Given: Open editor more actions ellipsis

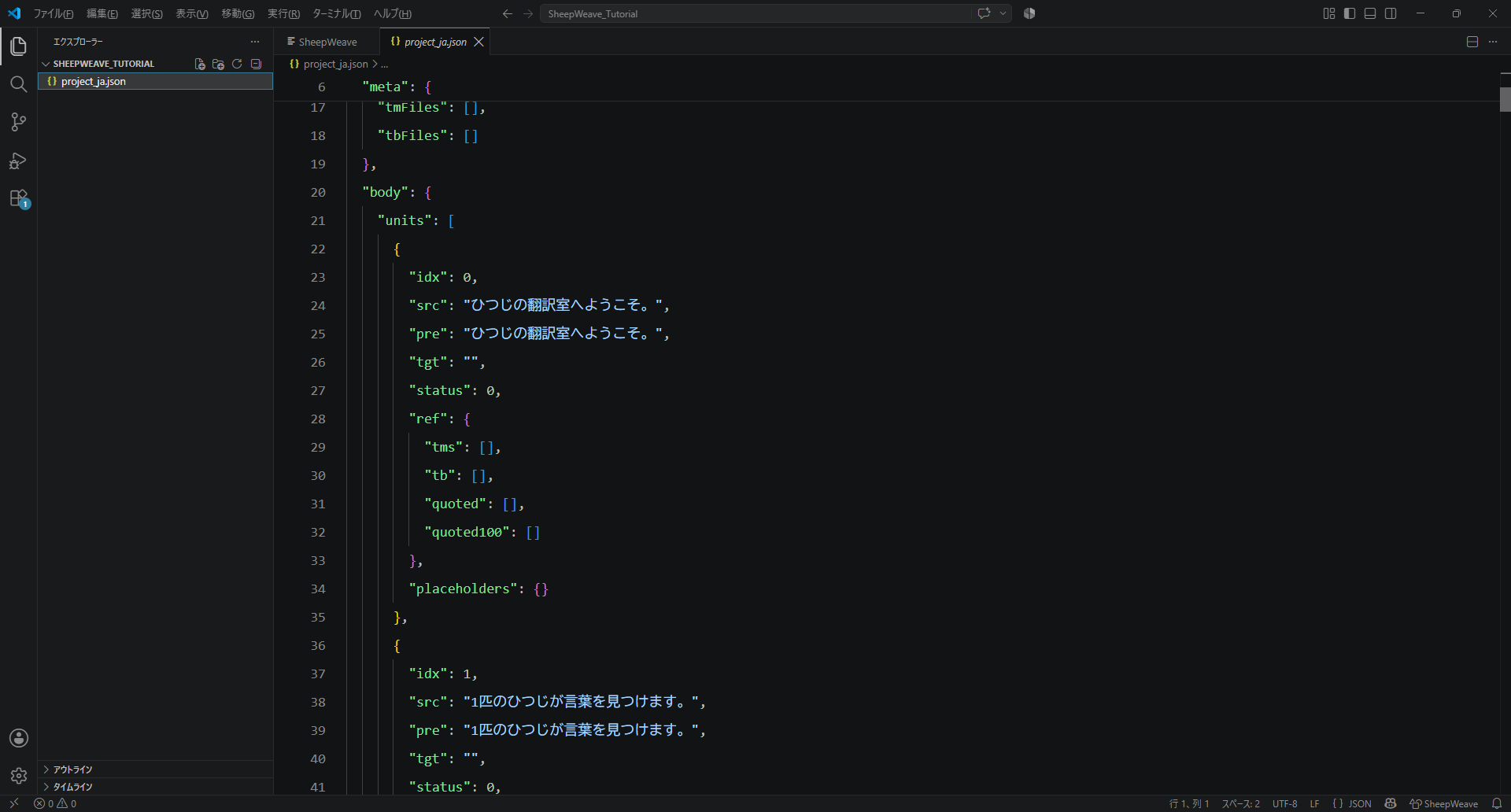Looking at the screenshot, I should click(1493, 42).
